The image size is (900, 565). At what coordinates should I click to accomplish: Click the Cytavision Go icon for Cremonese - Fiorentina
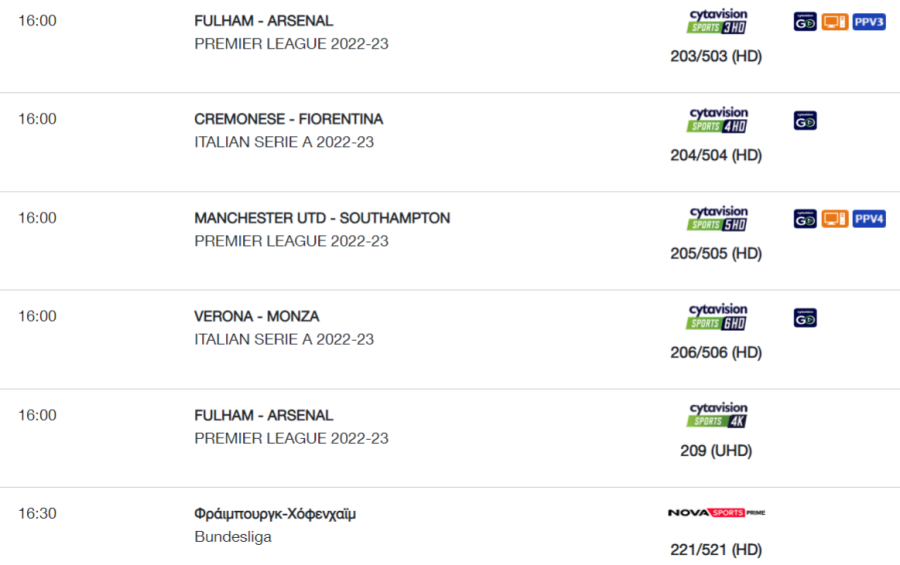point(805,121)
